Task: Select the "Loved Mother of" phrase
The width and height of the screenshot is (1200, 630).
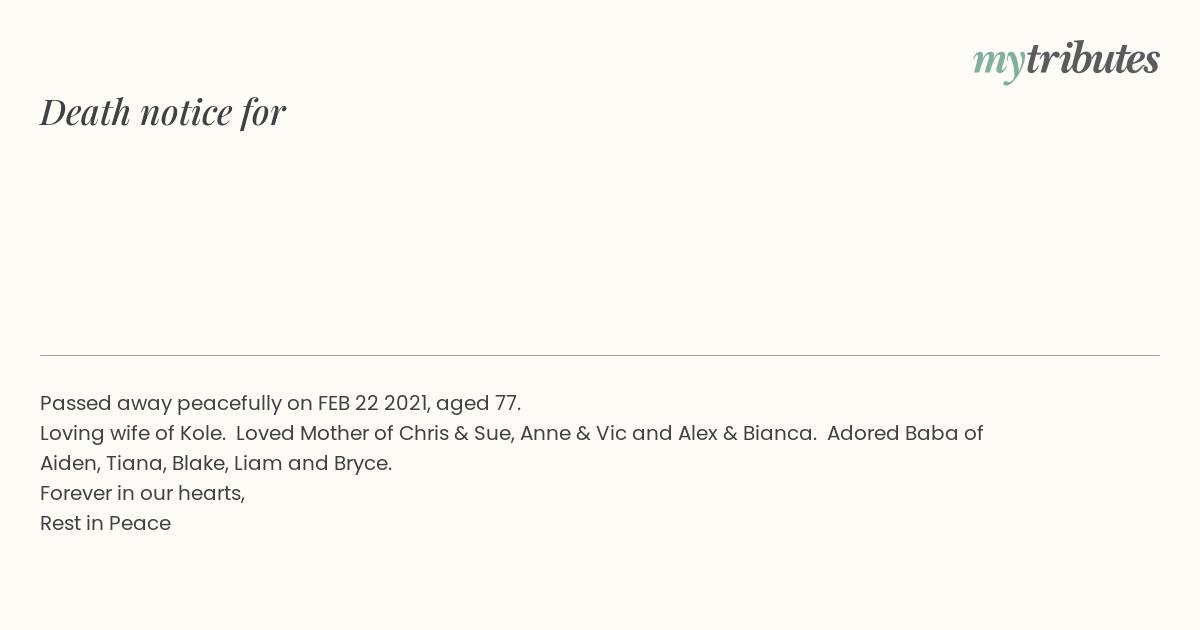Action: pos(315,434)
